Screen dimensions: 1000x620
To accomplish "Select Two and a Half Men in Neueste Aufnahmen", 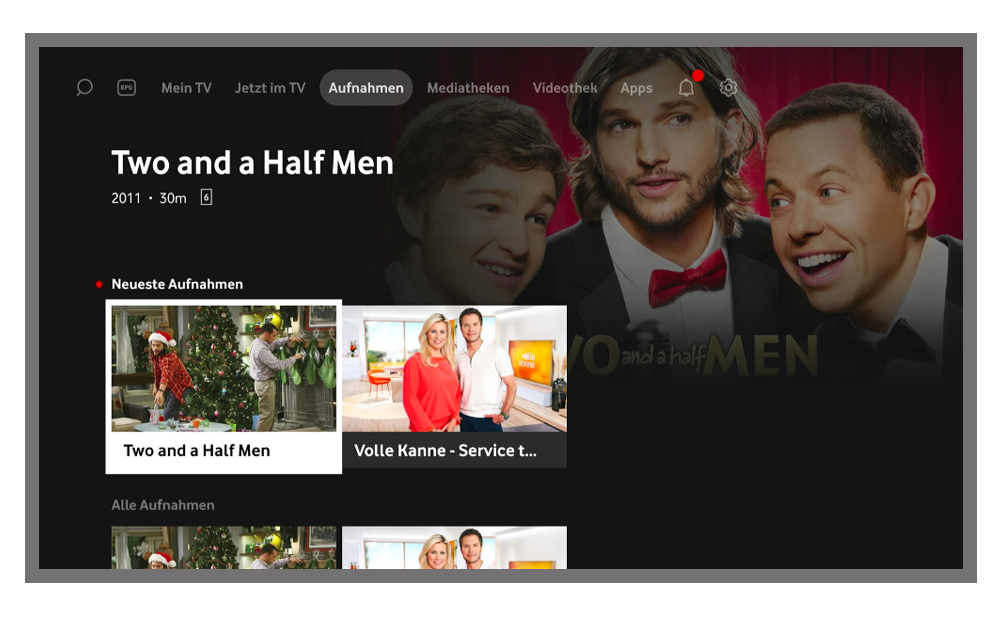I will (x=224, y=386).
